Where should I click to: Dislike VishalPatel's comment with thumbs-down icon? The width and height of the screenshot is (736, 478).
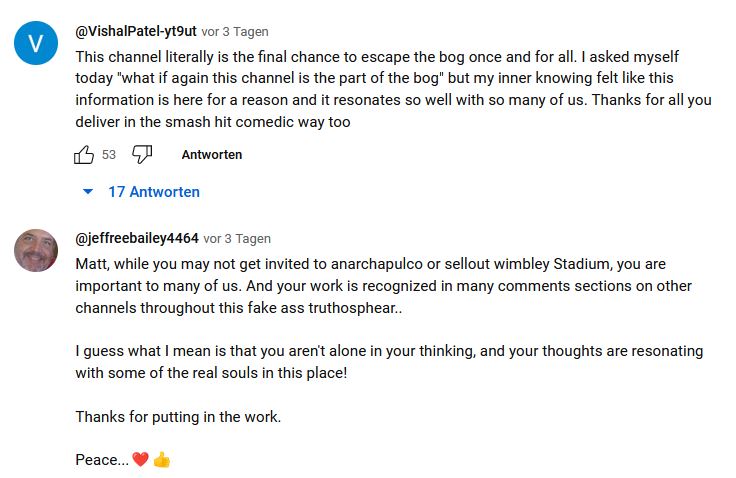142,155
